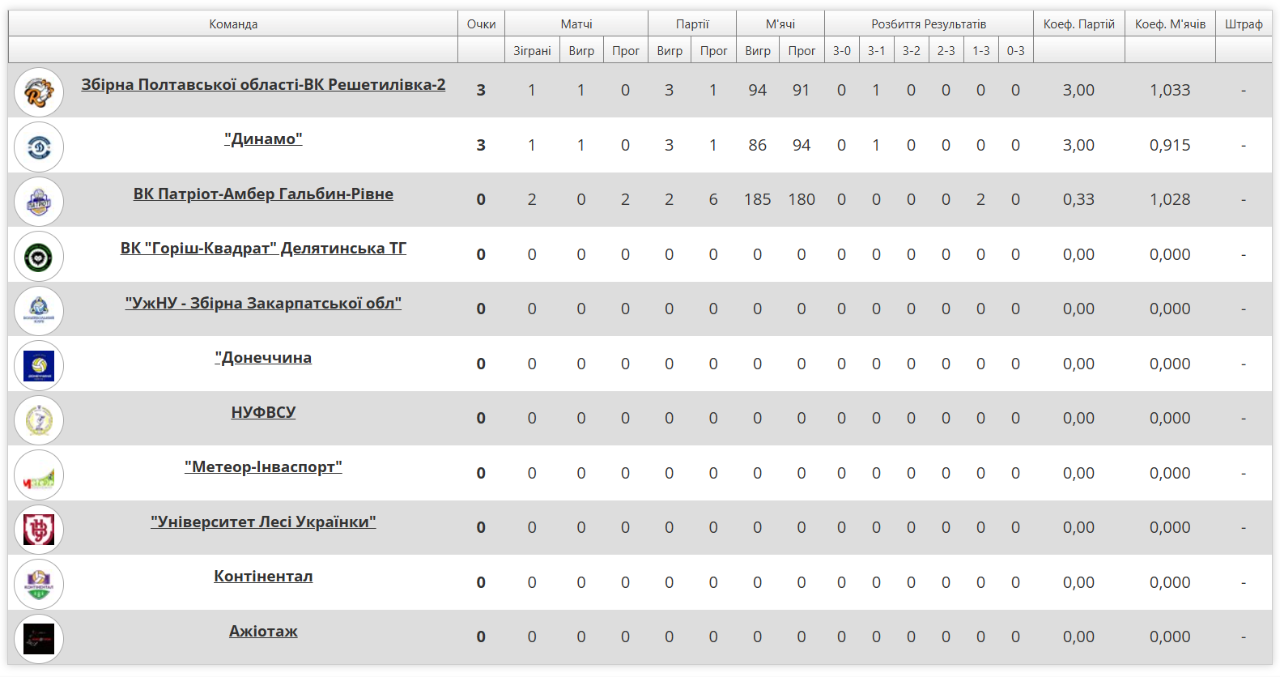
Task: Click the НУФВСУ team logo icon
Action: 39,419
